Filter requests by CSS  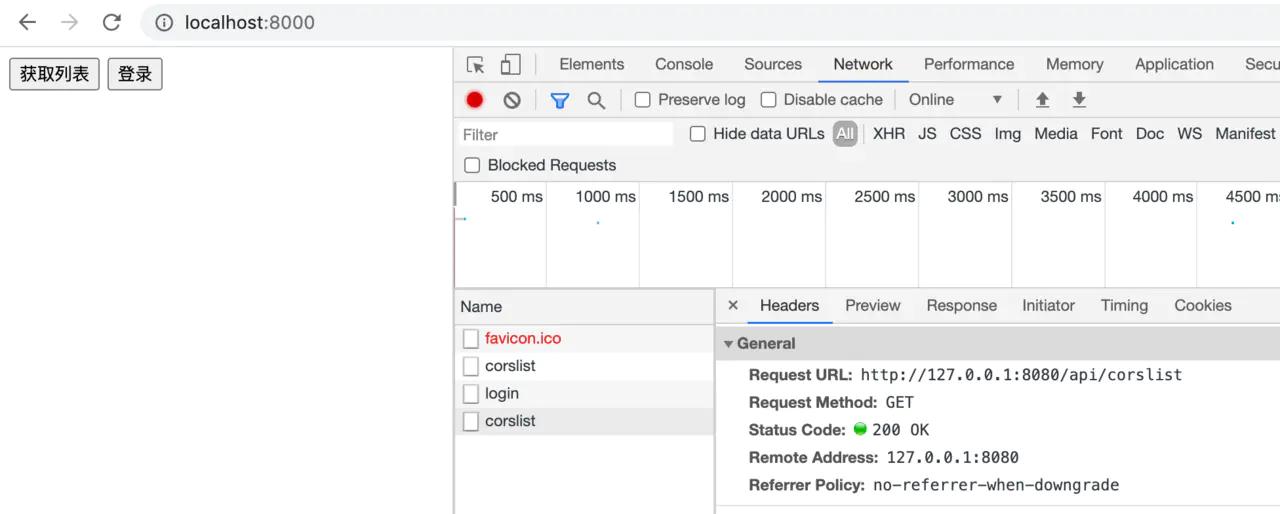click(x=966, y=134)
